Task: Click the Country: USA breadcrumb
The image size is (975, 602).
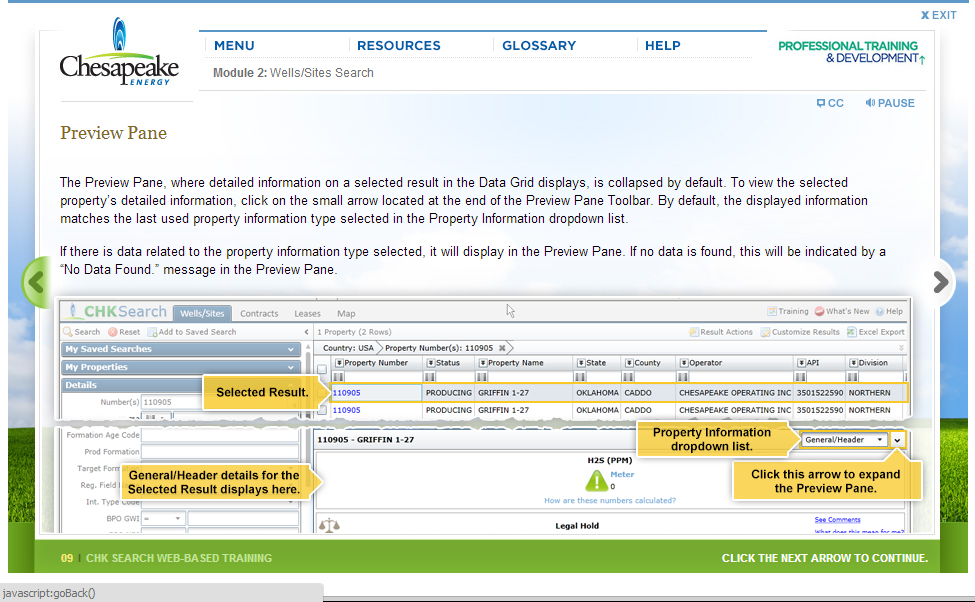Action: tap(348, 348)
